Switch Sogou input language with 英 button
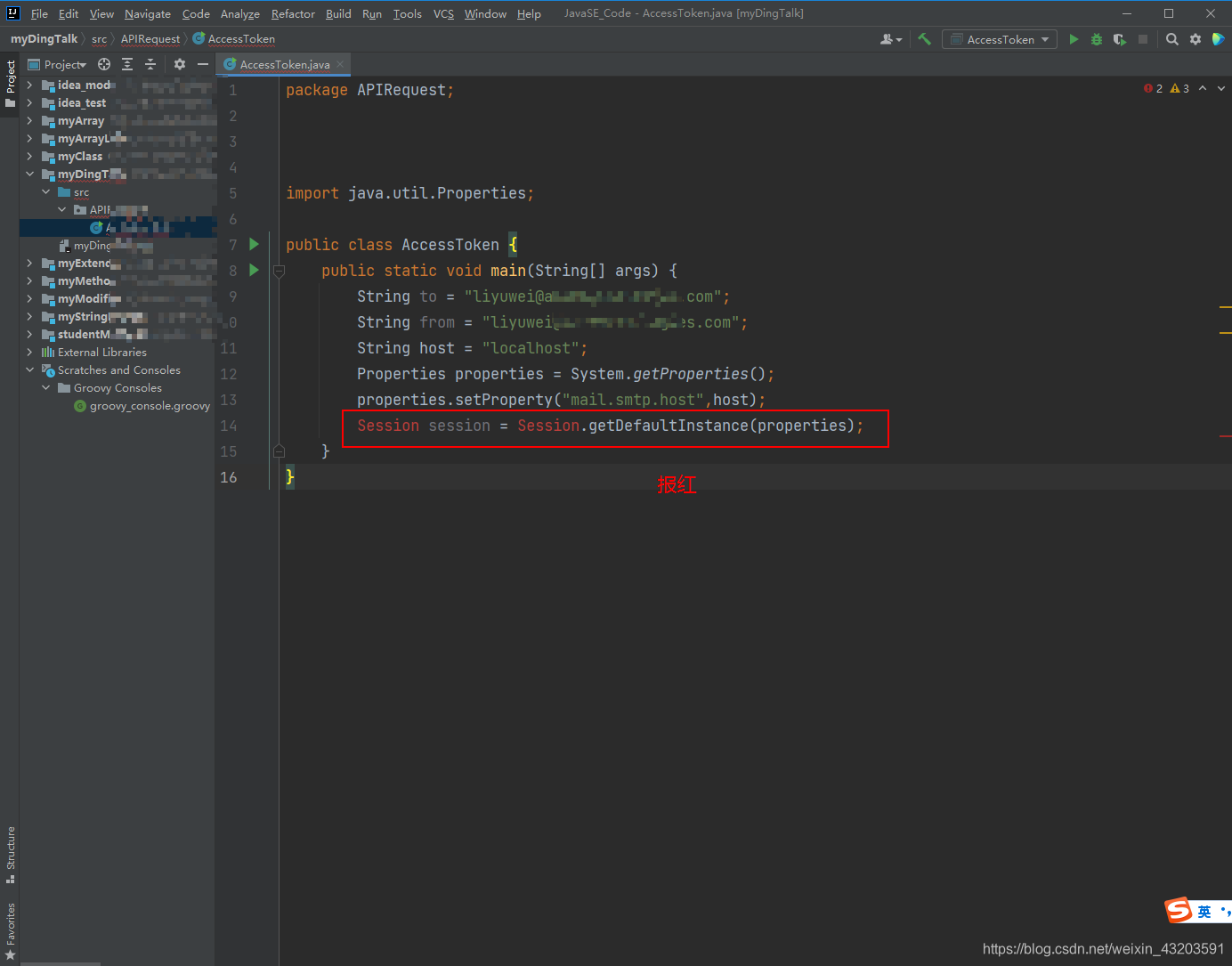Viewport: 1232px width, 966px height. [1204, 912]
